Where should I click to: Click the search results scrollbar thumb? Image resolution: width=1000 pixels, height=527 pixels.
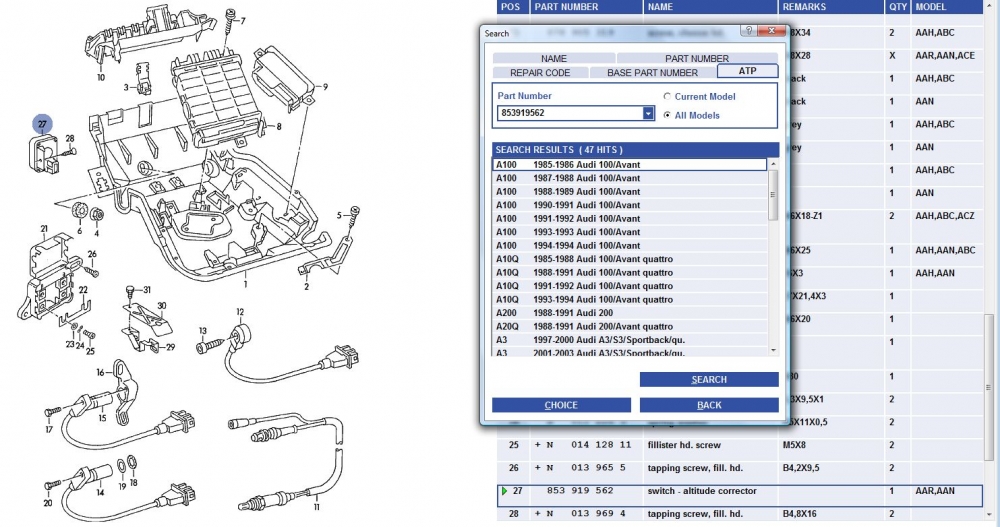(x=774, y=195)
